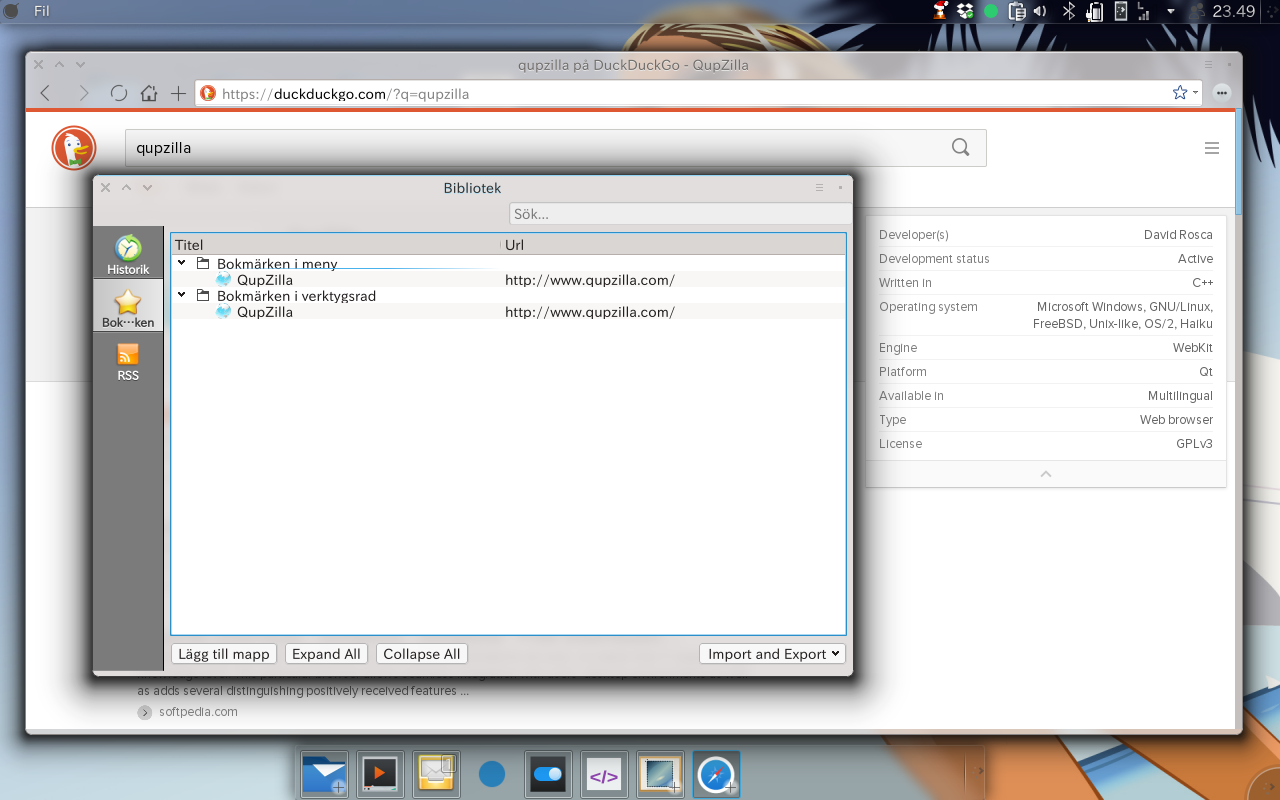Click the back arrow in the QupZilla toolbar
This screenshot has height=800, width=1280.
(45, 93)
